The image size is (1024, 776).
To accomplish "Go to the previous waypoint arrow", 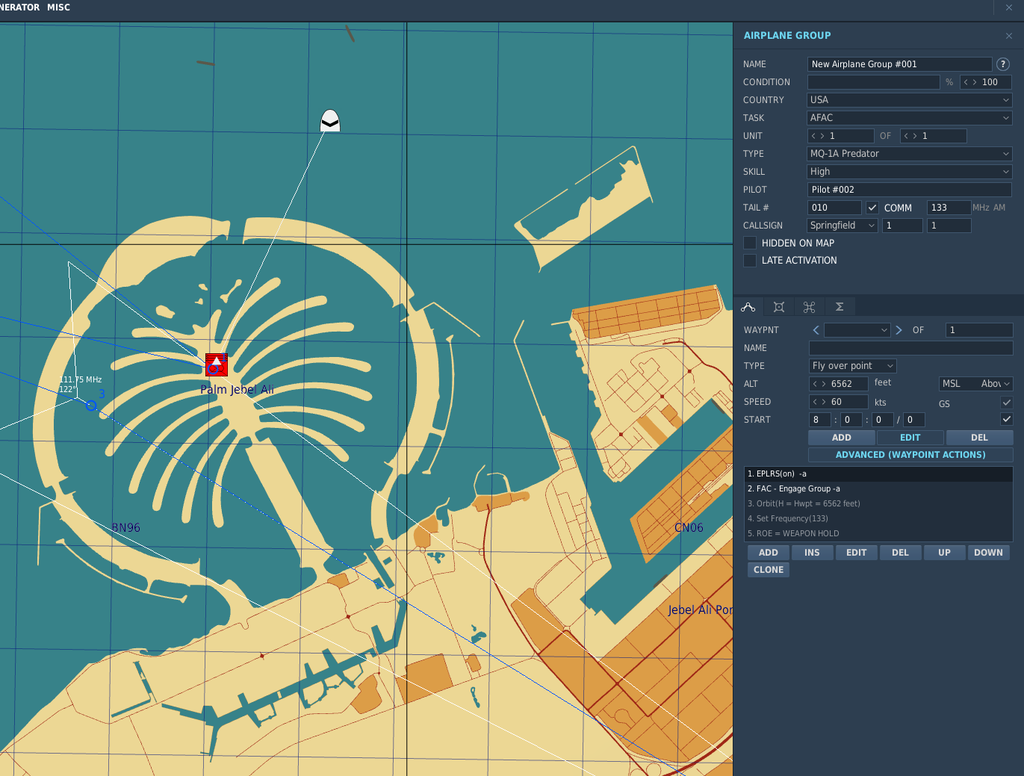I will [x=816, y=330].
